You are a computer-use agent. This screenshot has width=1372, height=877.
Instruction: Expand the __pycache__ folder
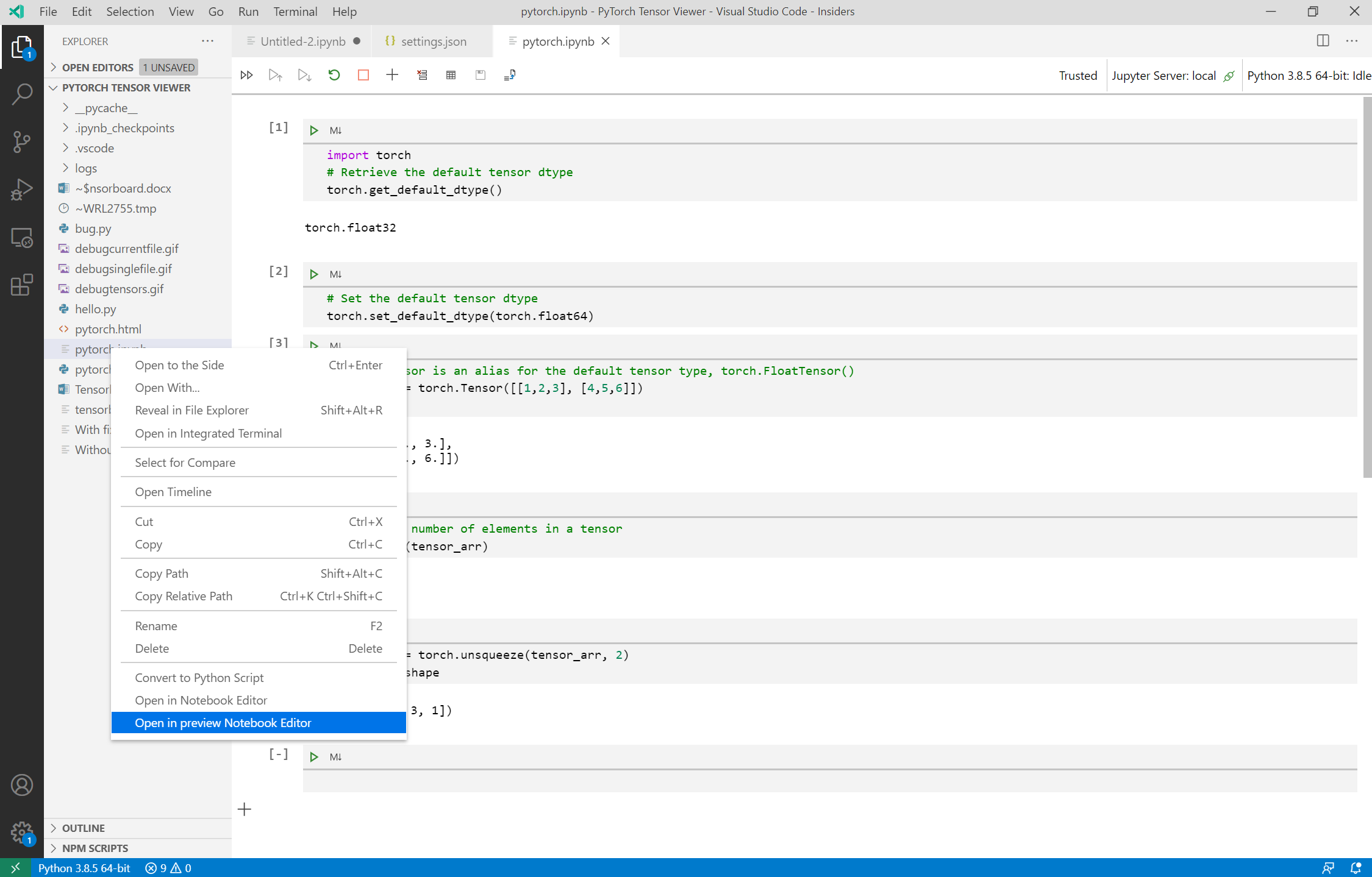click(105, 108)
